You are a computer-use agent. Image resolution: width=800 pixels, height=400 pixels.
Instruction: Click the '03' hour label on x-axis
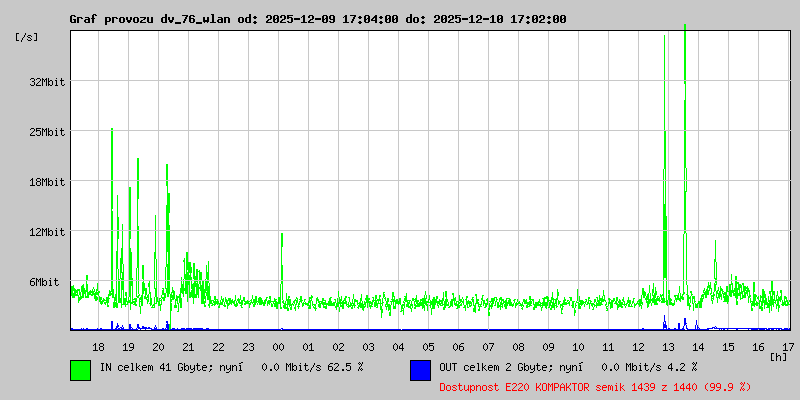pos(368,347)
